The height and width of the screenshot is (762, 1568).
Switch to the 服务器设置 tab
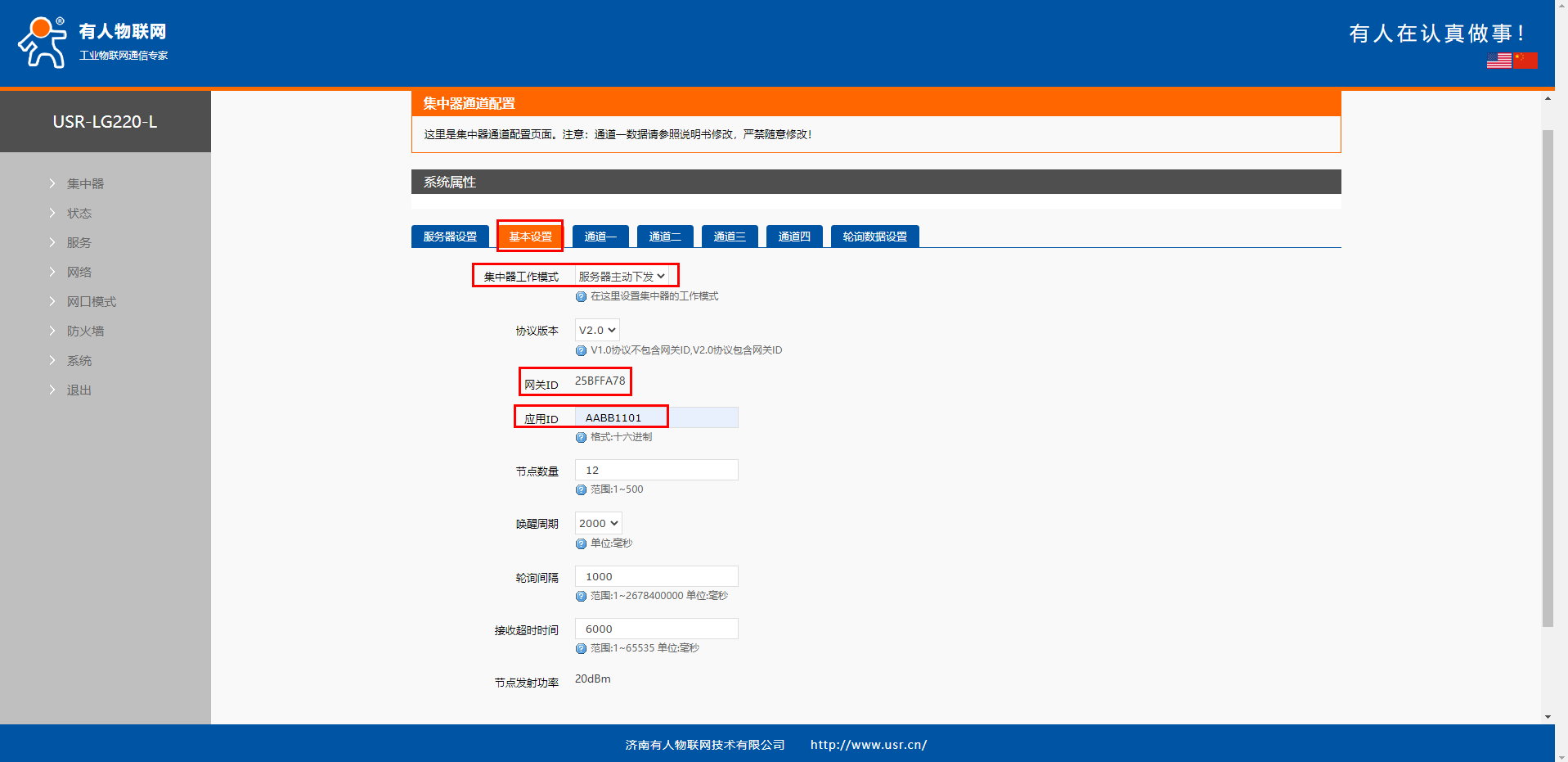(450, 237)
